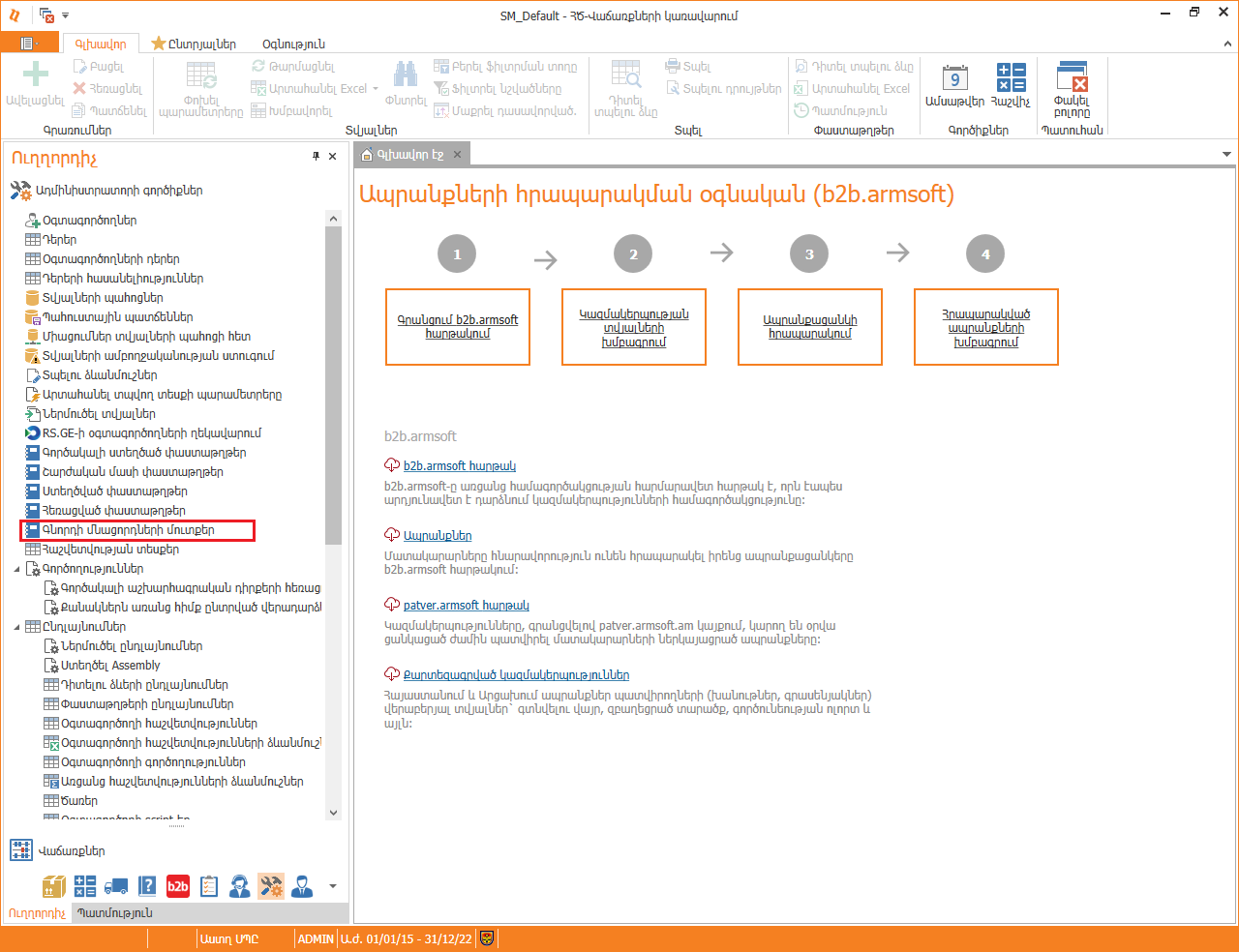Click the Թարմացնել refresh button
1239x952 pixels.
click(x=293, y=67)
